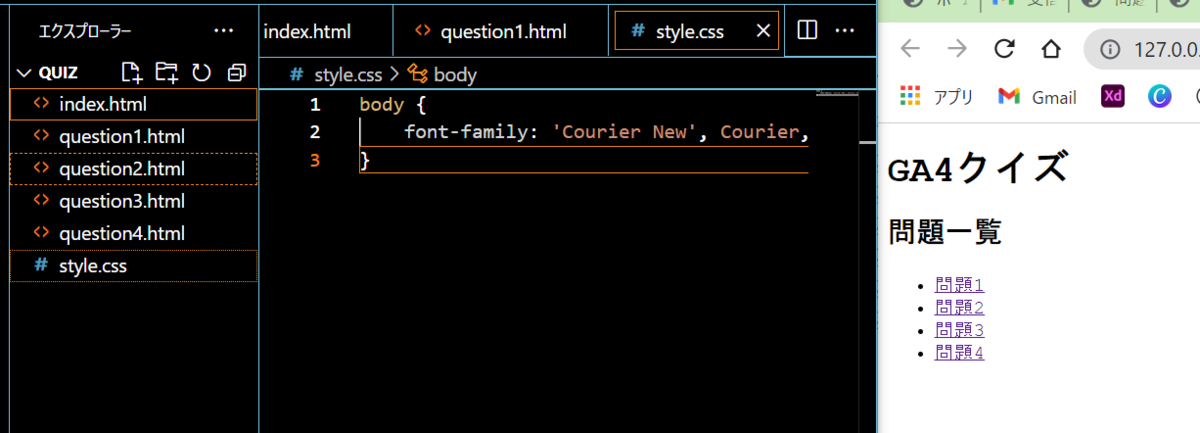Viewport: 1200px width, 433px height.
Task: Open question1.html in the file explorer
Action: 134,136
